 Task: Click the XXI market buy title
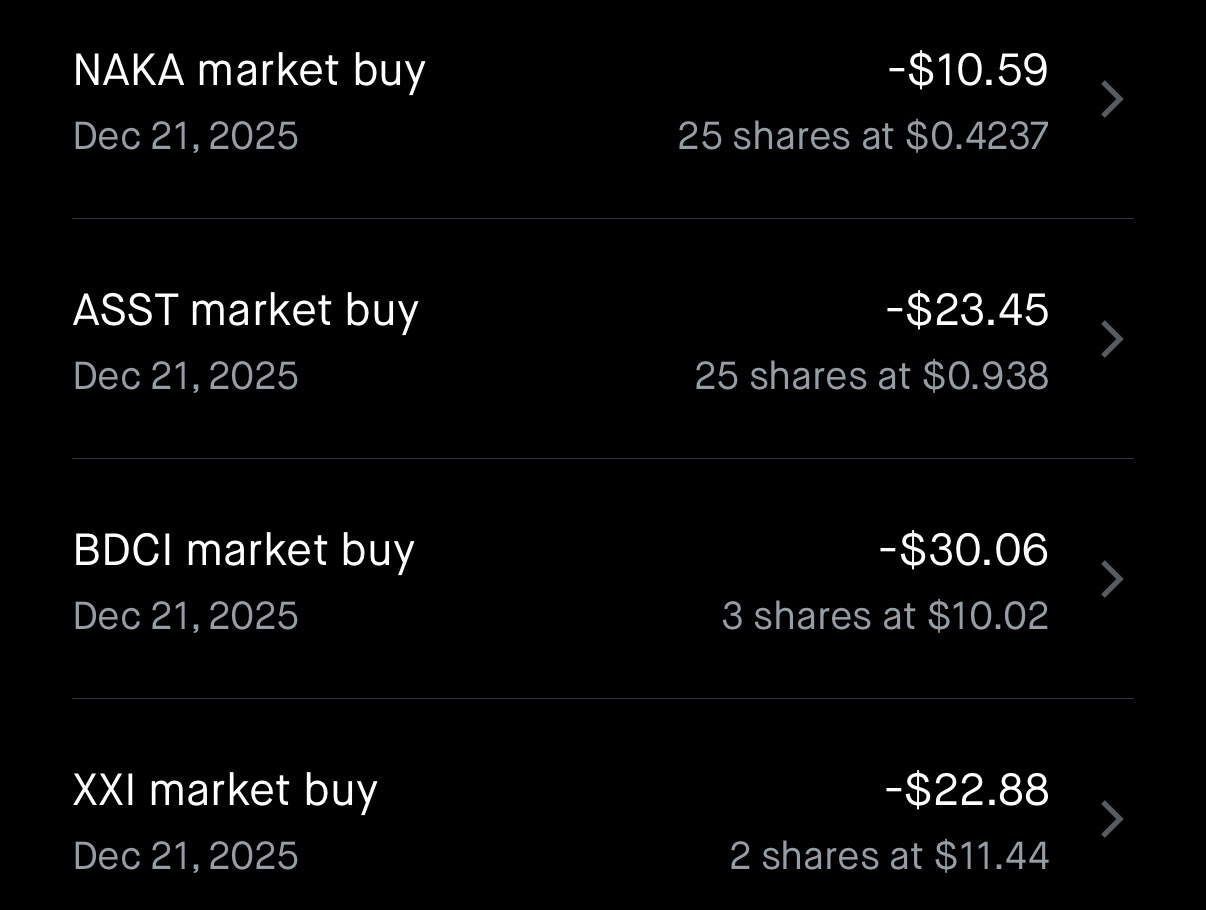(225, 791)
